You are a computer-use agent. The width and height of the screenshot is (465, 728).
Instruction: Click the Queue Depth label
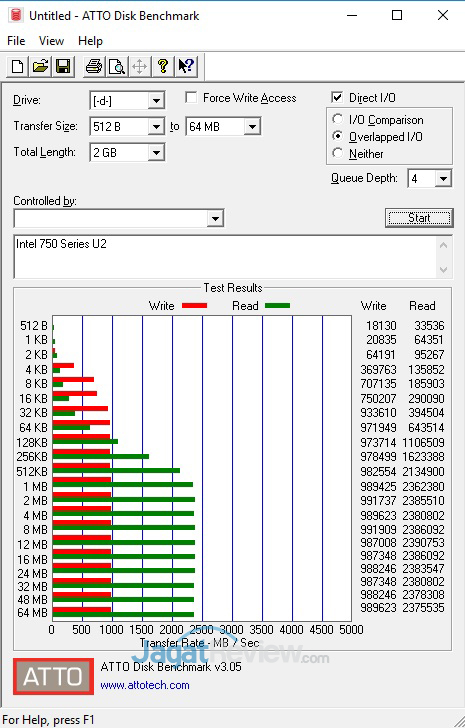tap(364, 178)
